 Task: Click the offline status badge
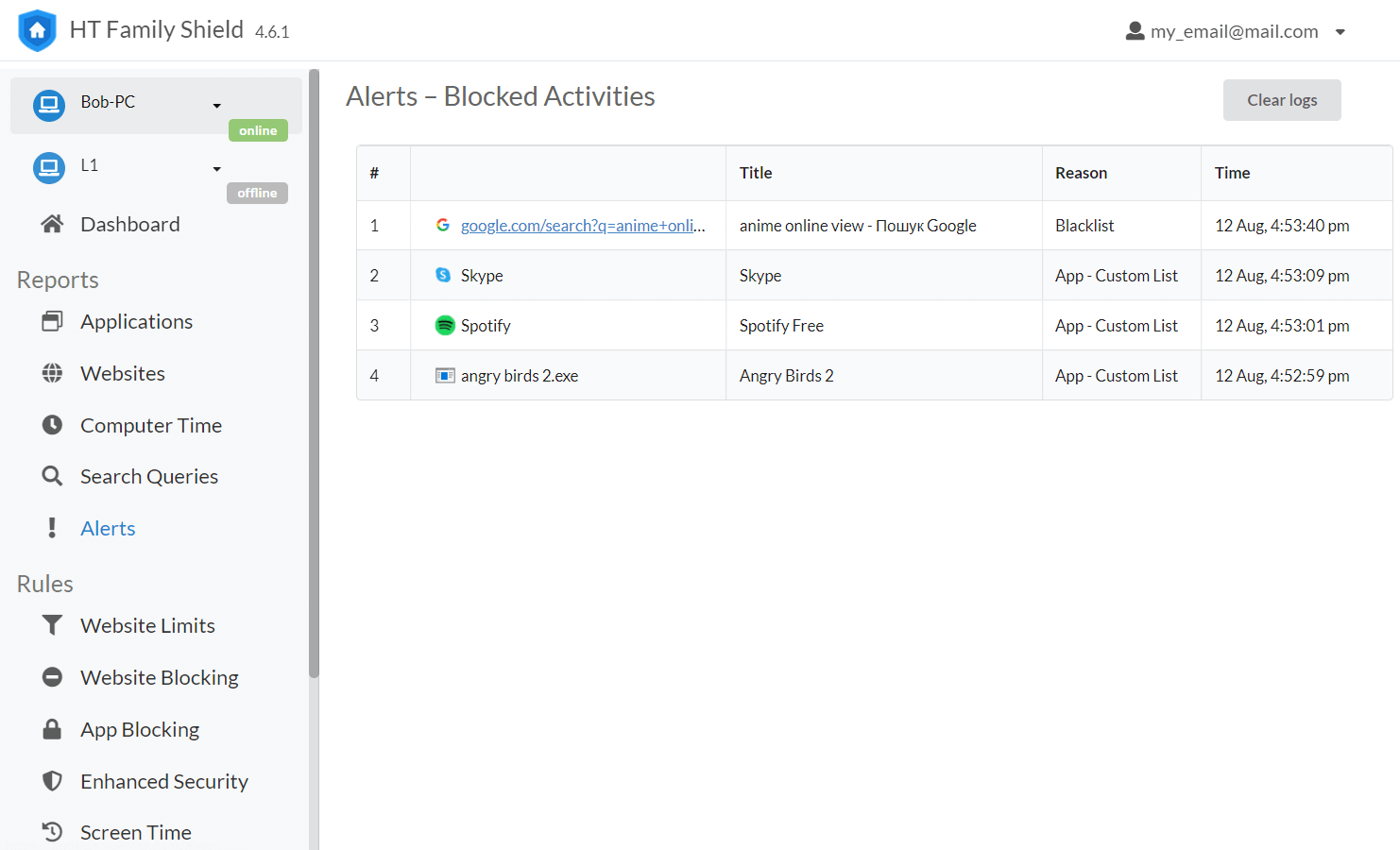[257, 193]
